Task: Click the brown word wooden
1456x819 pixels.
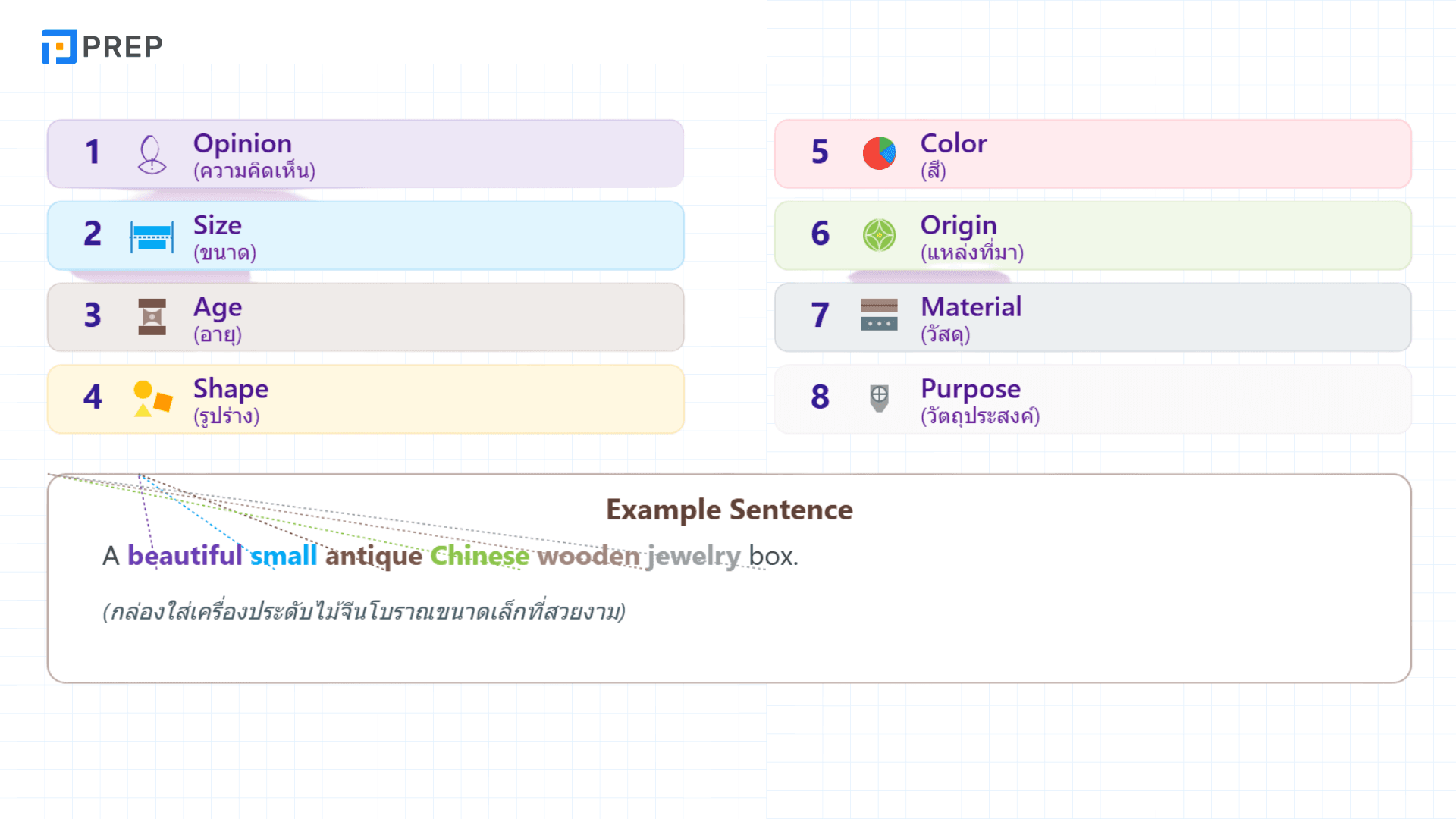Action: coord(588,556)
